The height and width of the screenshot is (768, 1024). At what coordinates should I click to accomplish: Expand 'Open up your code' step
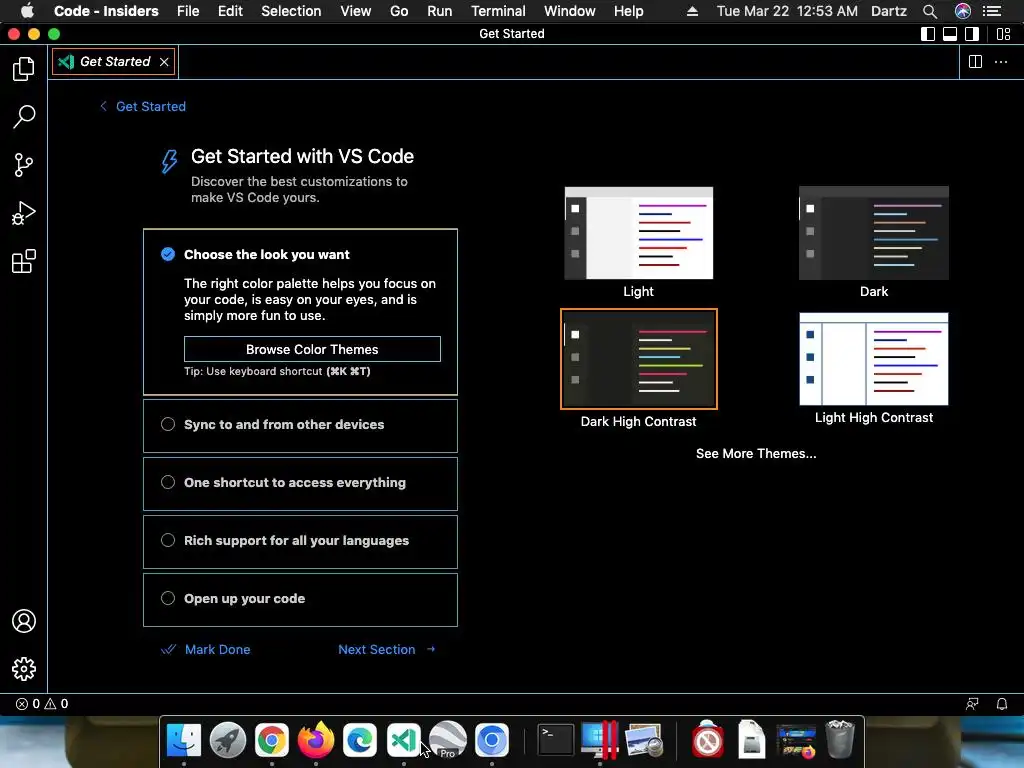tap(300, 600)
